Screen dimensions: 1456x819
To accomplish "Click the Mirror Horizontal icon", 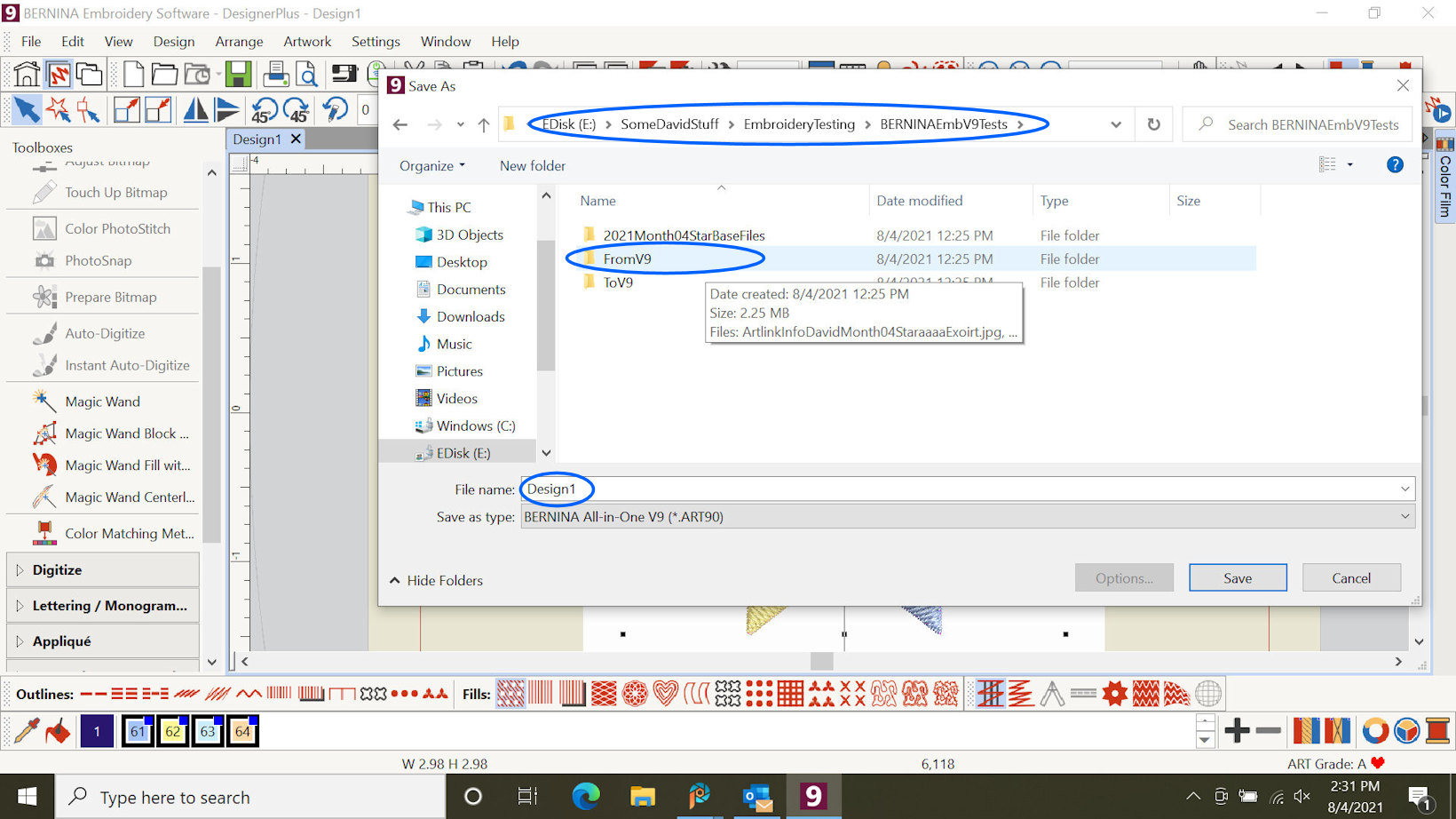I will click(x=195, y=110).
